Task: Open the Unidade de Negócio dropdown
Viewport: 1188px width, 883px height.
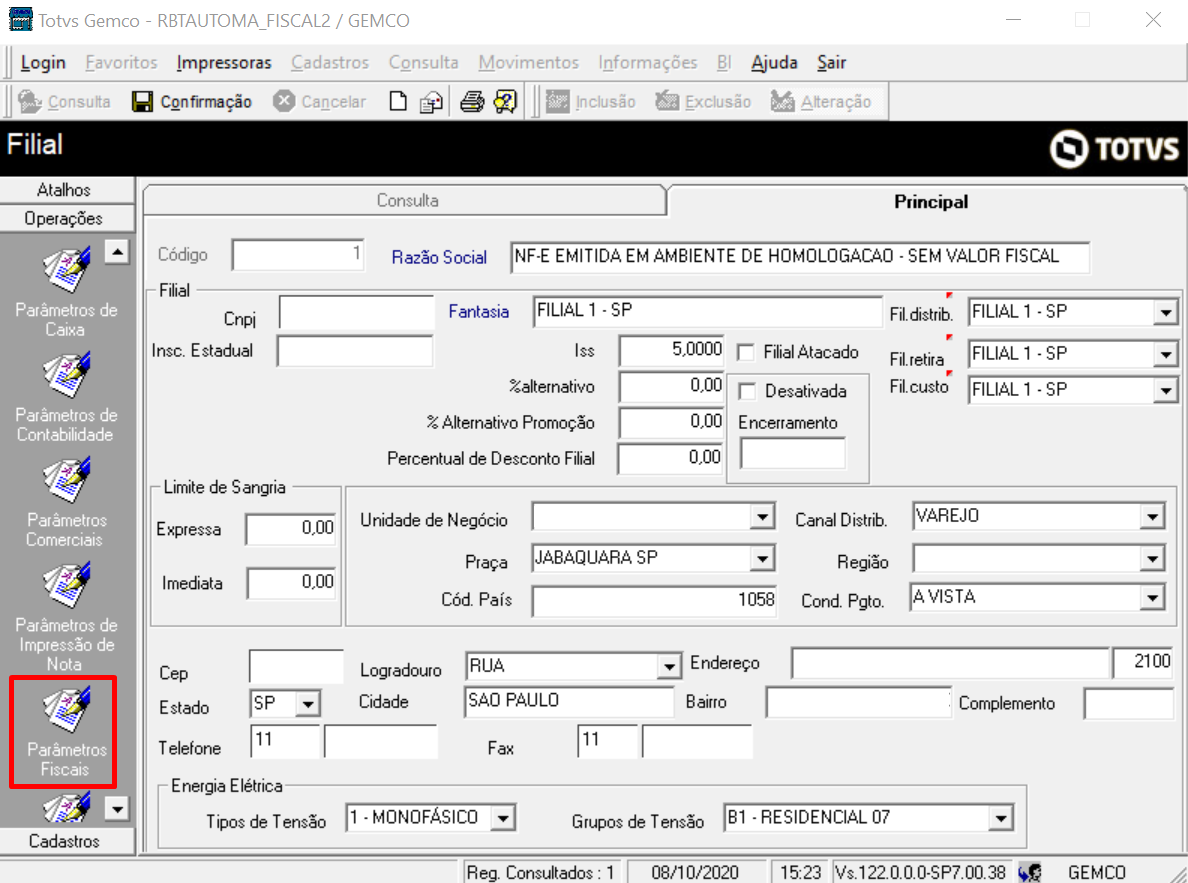Action: (x=762, y=517)
